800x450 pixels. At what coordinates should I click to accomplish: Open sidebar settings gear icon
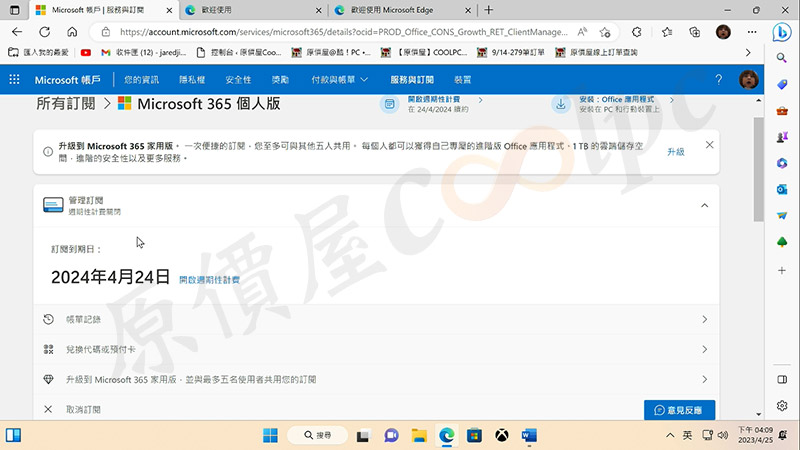coord(782,406)
